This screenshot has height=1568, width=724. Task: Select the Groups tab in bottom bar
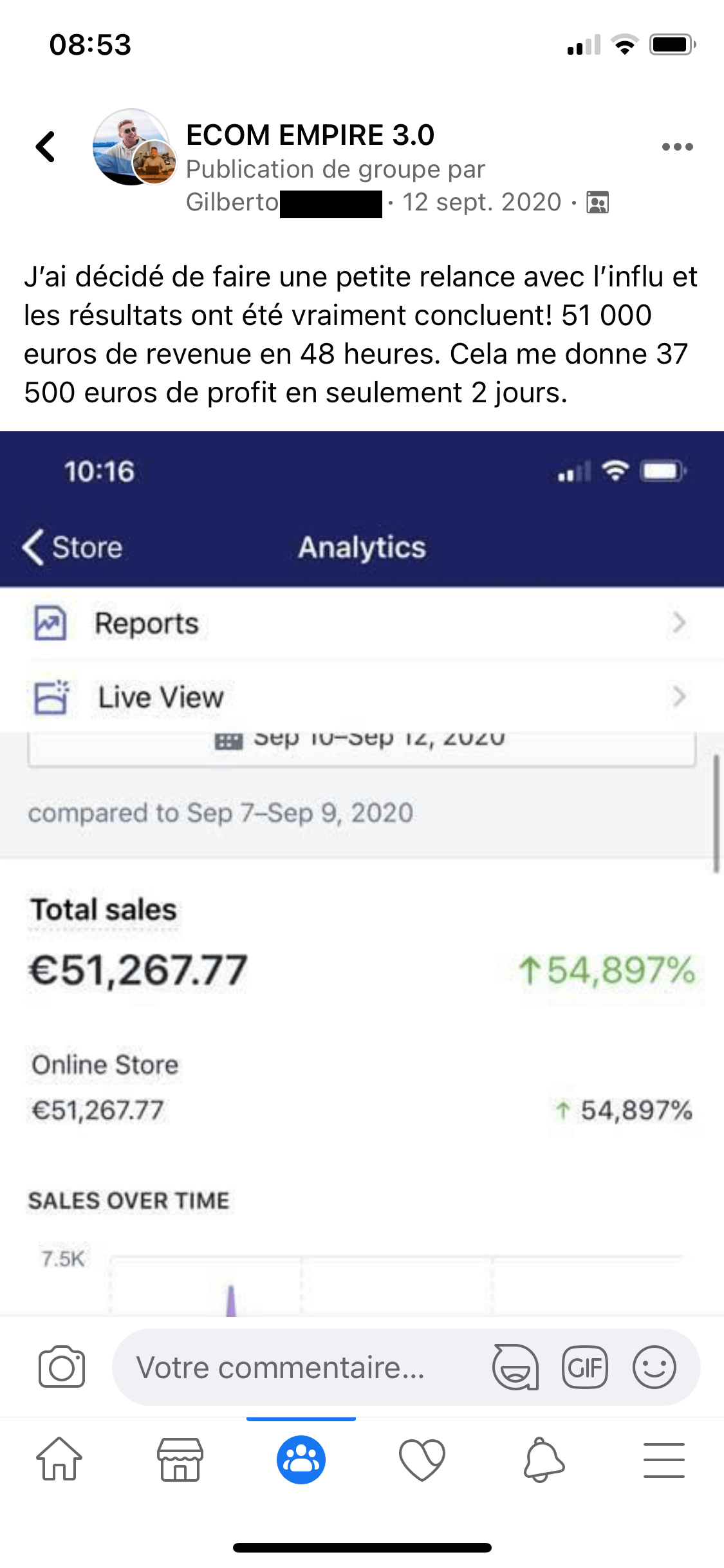click(x=301, y=1459)
